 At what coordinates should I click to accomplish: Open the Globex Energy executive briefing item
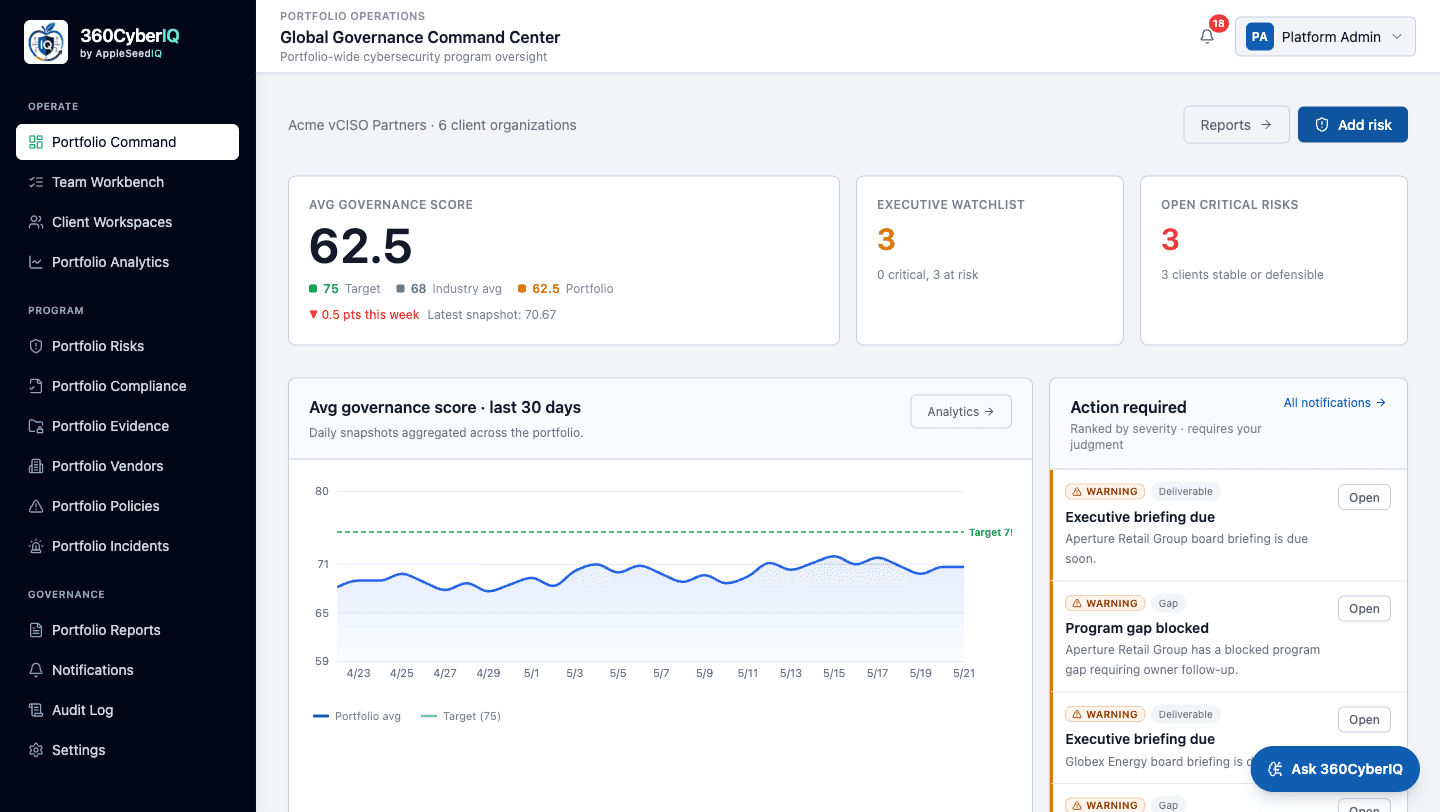(x=1364, y=719)
